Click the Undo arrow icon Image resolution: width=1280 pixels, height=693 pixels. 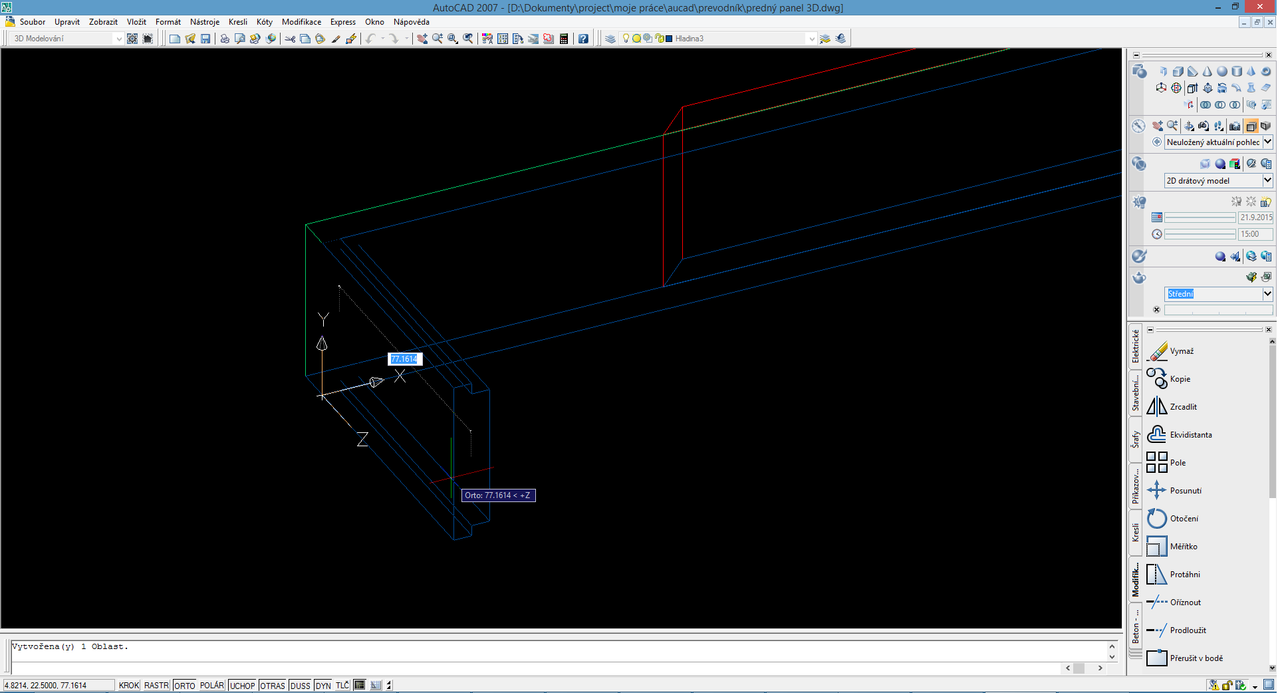[x=370, y=39]
